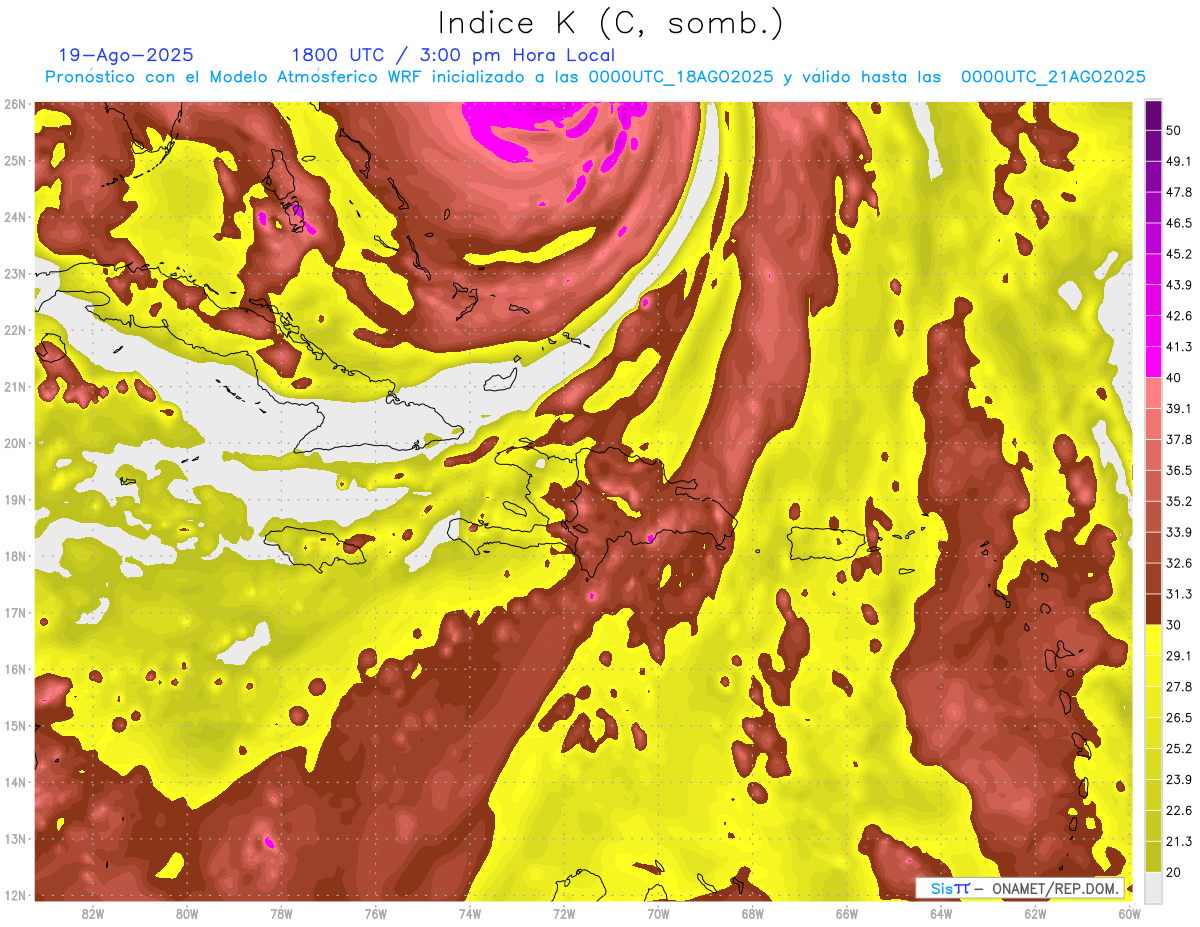The width and height of the screenshot is (1200, 927).
Task: Click the colorbar label '21.3'
Action: point(1180,841)
